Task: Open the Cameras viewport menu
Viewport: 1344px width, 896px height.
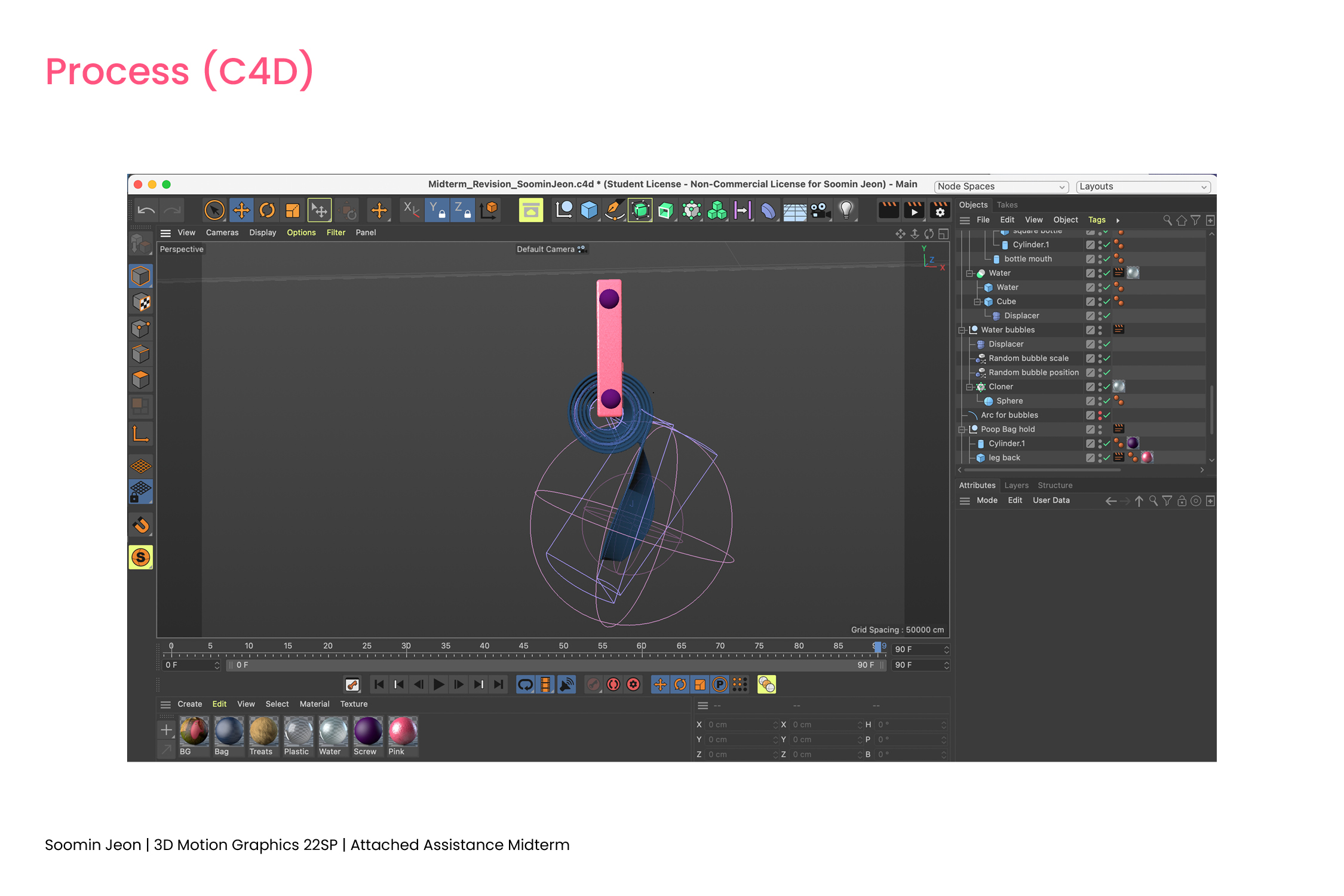Action: click(x=222, y=232)
